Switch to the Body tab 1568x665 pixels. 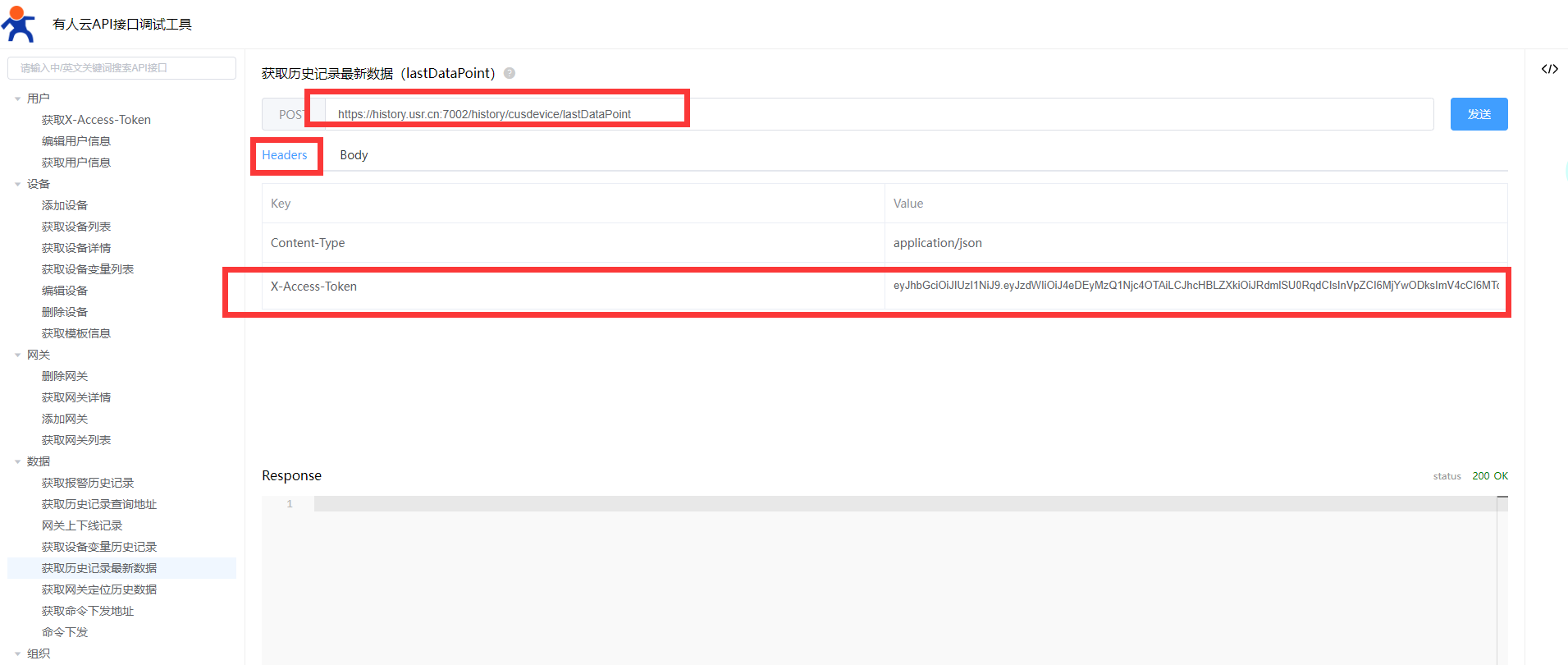pos(354,155)
